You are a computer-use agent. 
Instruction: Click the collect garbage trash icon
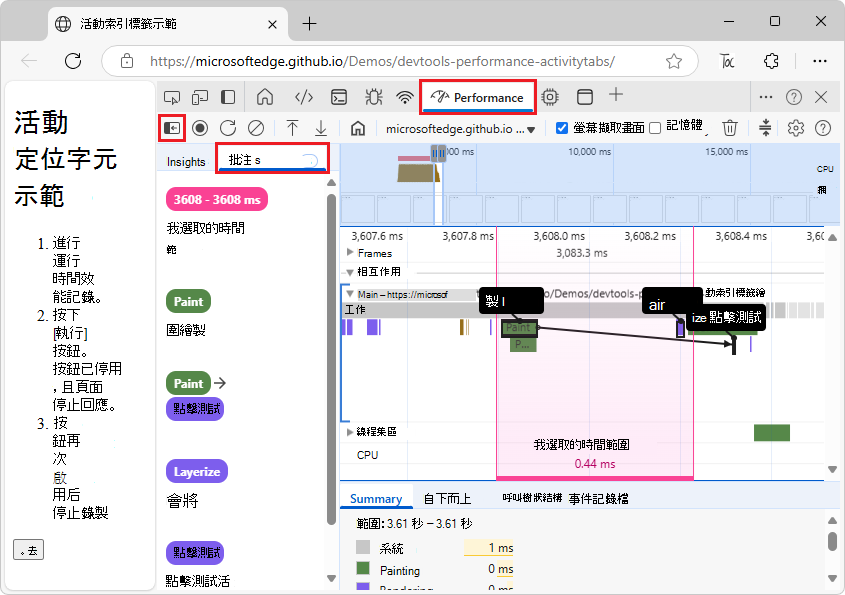click(730, 128)
